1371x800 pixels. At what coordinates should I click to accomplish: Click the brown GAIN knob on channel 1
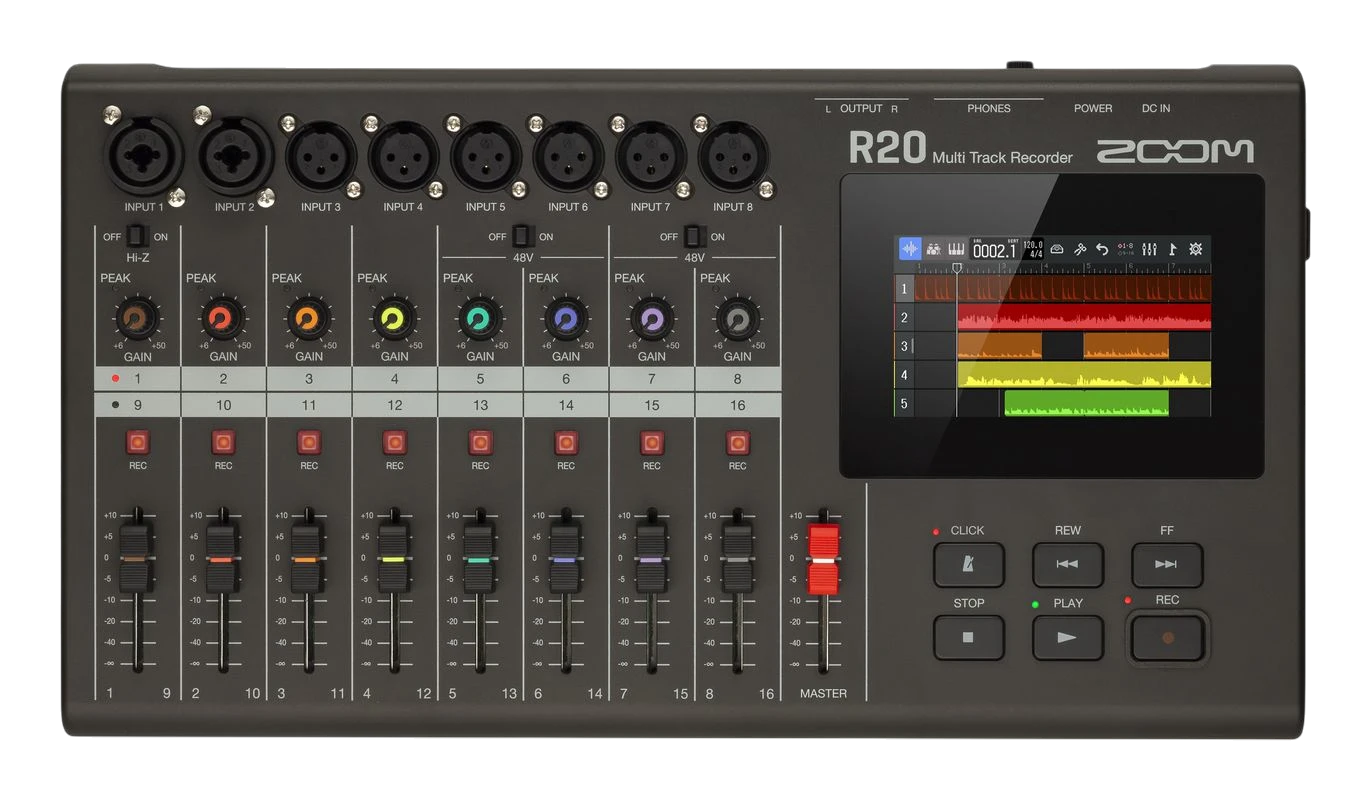click(x=136, y=319)
